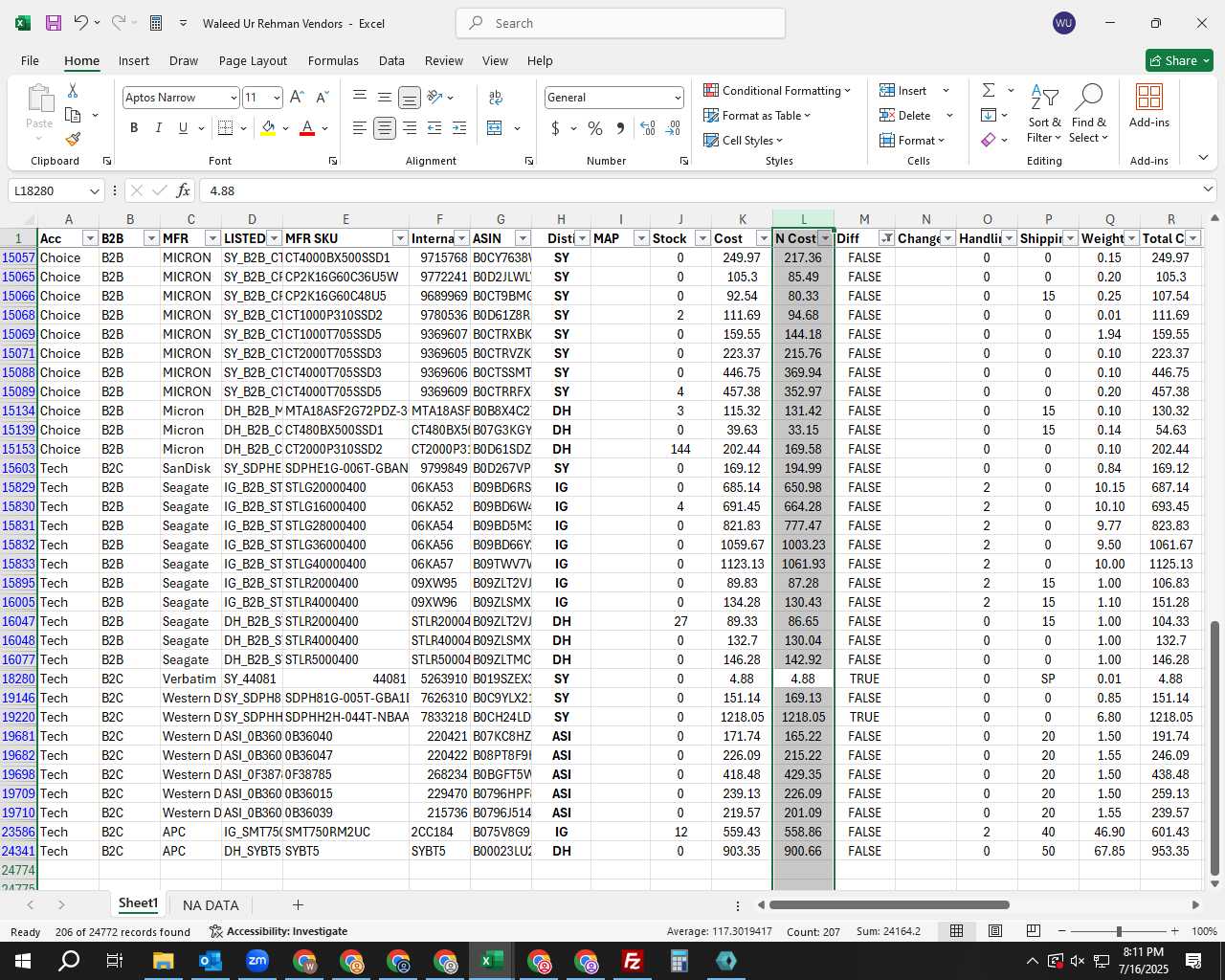The image size is (1225, 980).
Task: Increase font size with the larger A icon
Action: [x=297, y=98]
